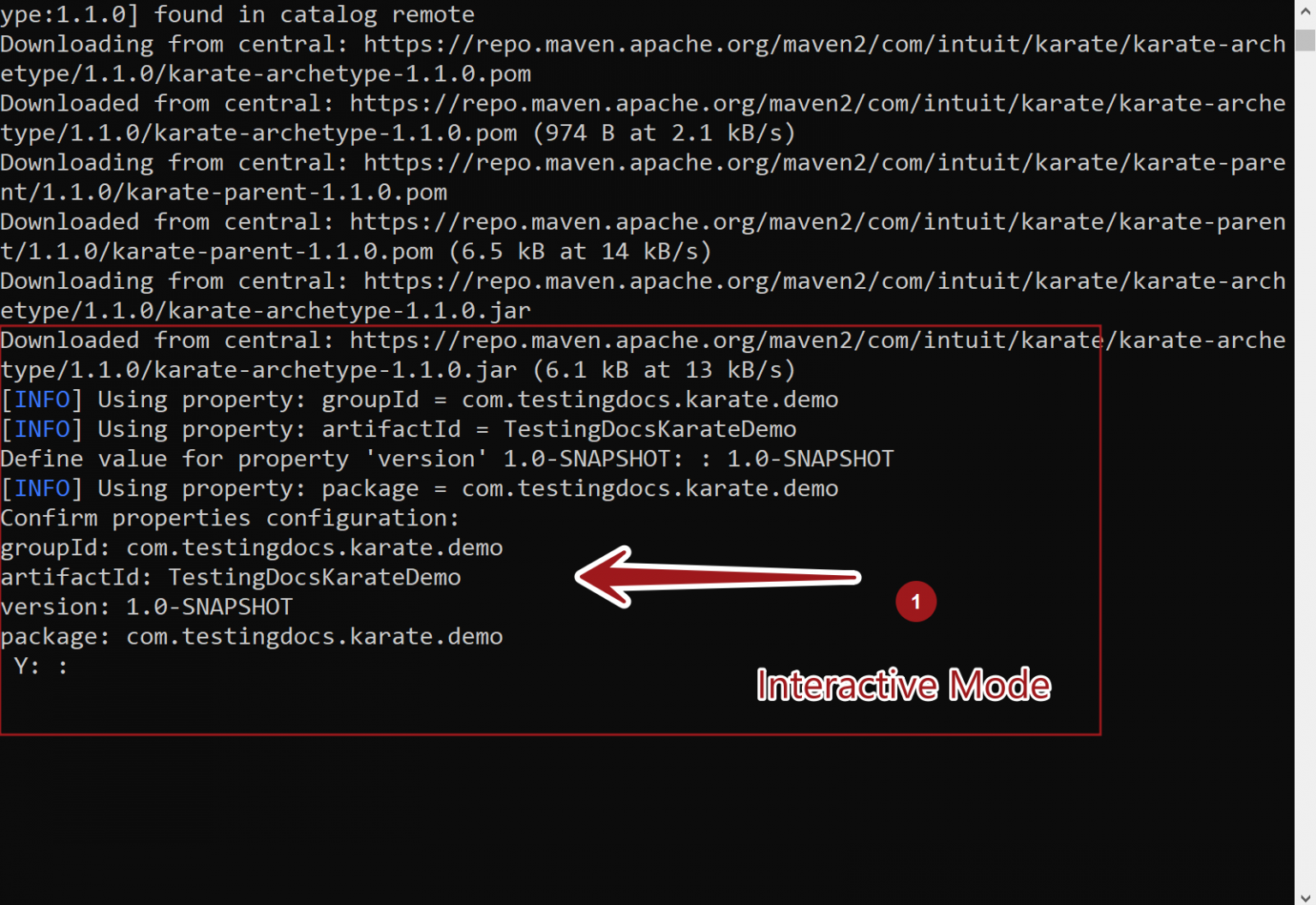
Task: Click the 'Confirm properties configuration:' line
Action: pos(230,518)
